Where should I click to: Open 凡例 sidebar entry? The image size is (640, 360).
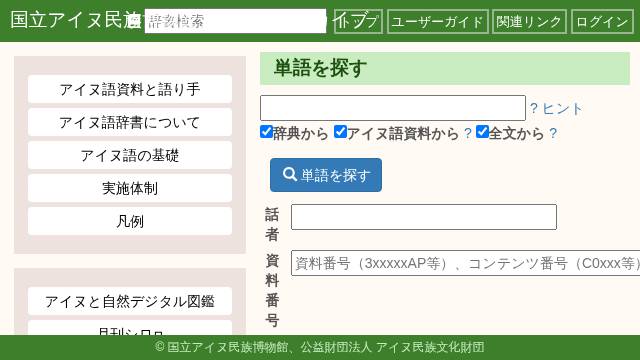pos(130,221)
